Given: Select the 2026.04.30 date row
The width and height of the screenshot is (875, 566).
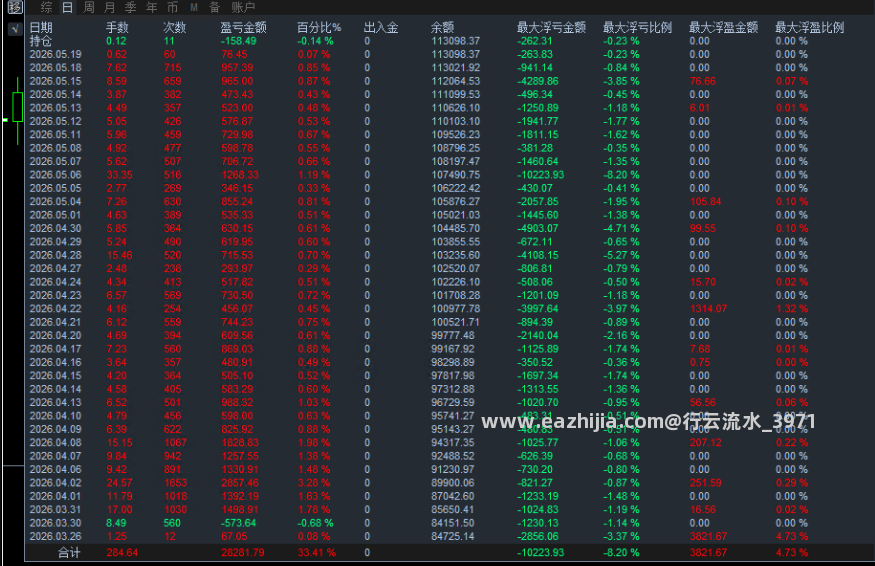Looking at the screenshot, I should (x=55, y=228).
